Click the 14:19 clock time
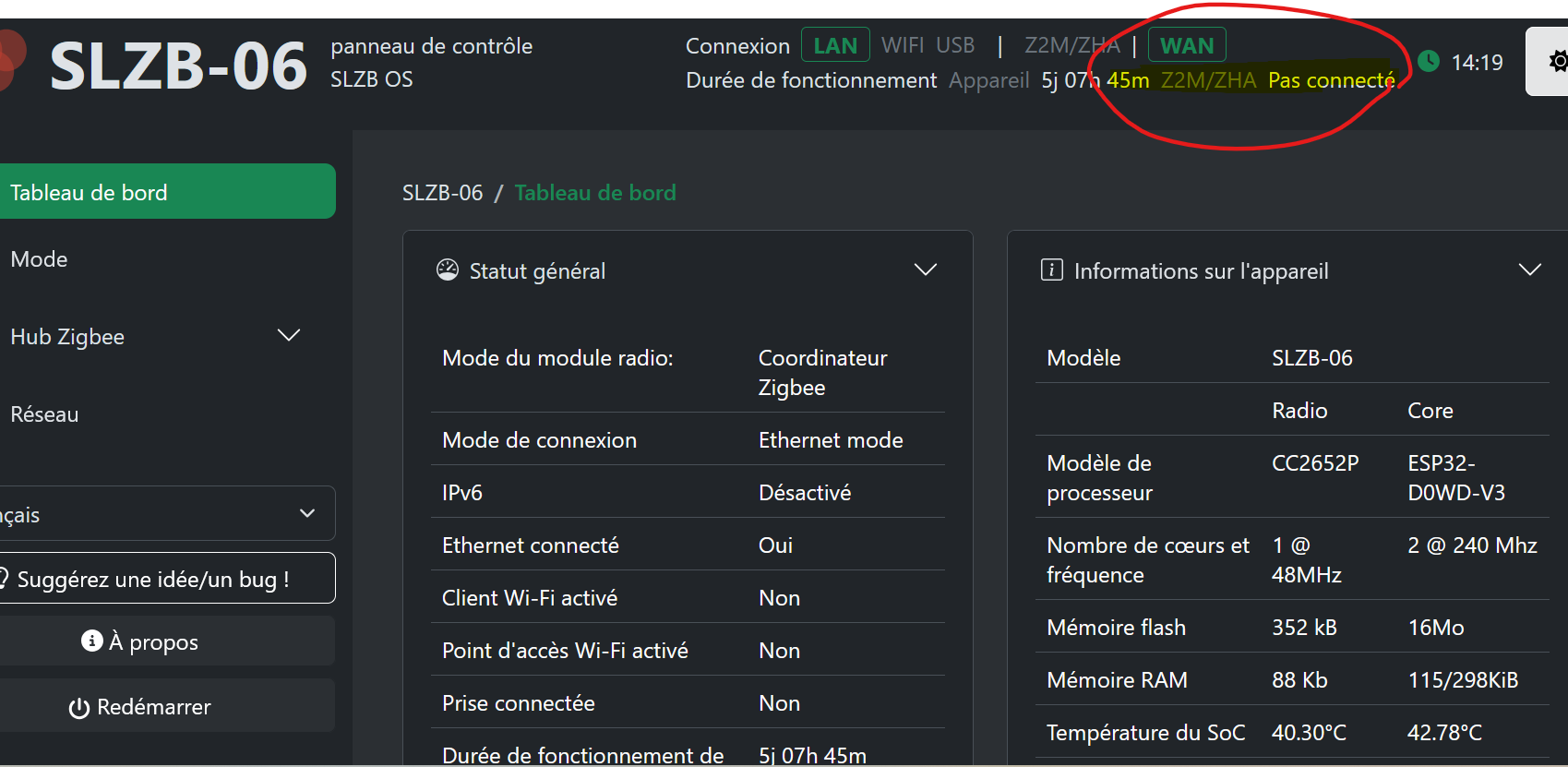The width and height of the screenshot is (1568, 767). click(1477, 62)
